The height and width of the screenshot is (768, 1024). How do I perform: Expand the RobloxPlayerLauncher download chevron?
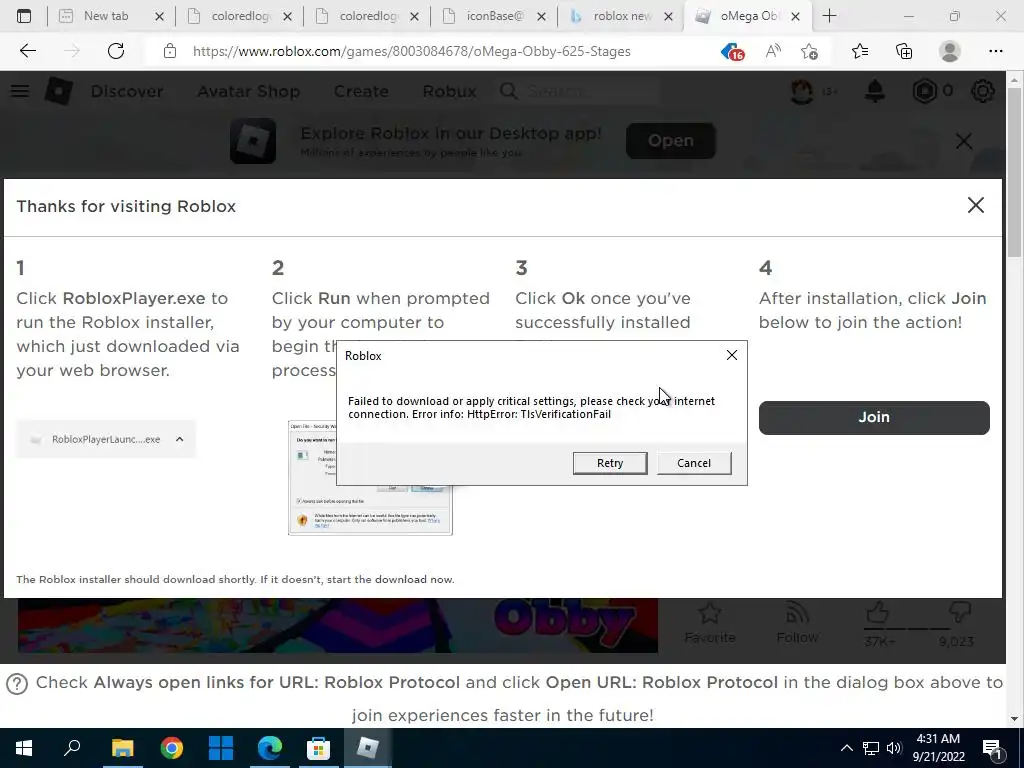(180, 440)
